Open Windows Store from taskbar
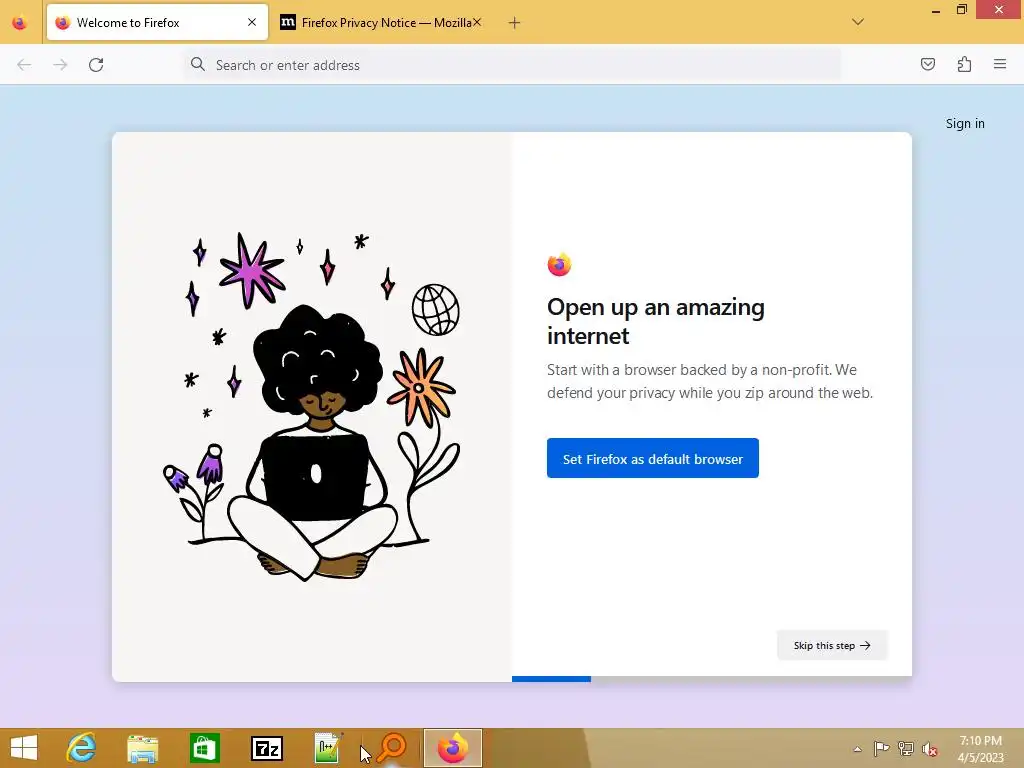 (204, 748)
